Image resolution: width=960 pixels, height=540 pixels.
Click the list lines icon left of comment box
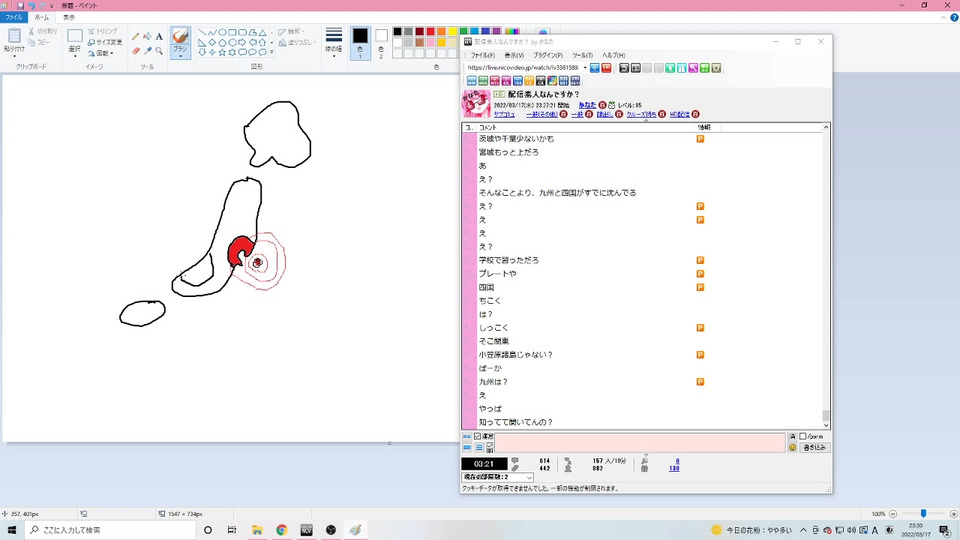coord(479,448)
